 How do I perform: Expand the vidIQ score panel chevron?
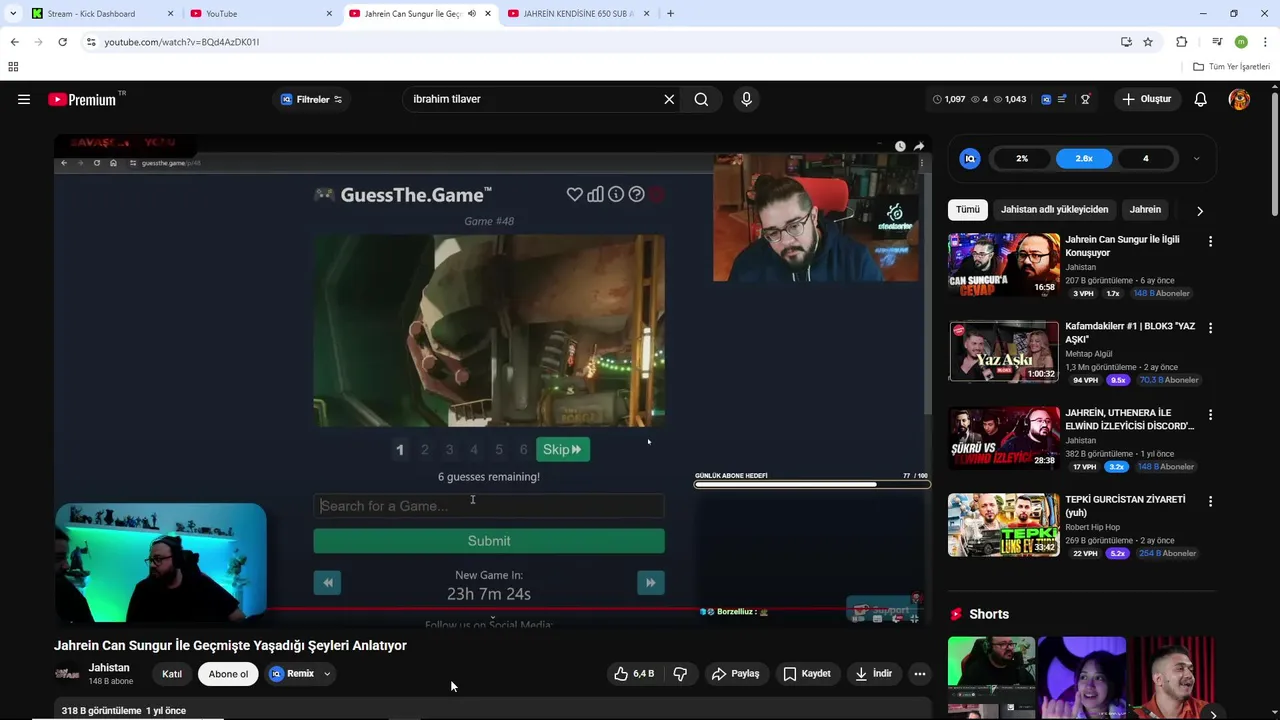[x=1196, y=158]
